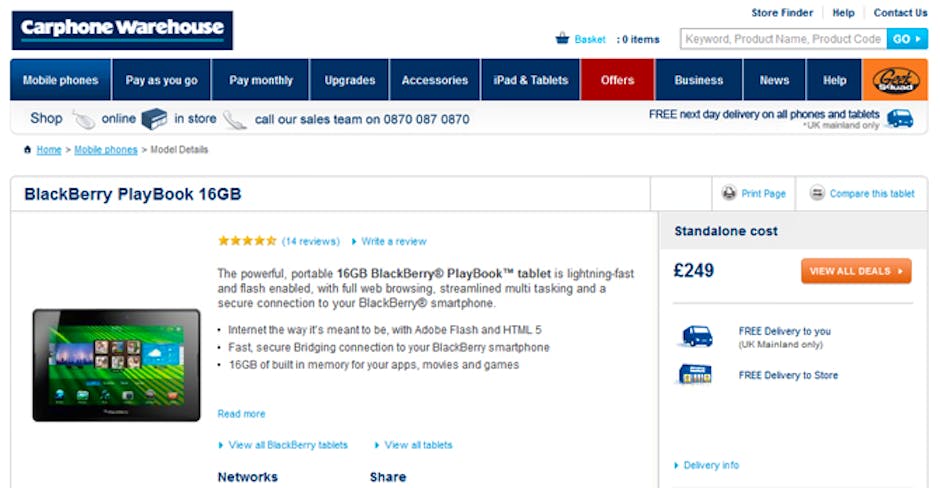
Task: Click the Print Page printer icon
Action: pos(729,193)
